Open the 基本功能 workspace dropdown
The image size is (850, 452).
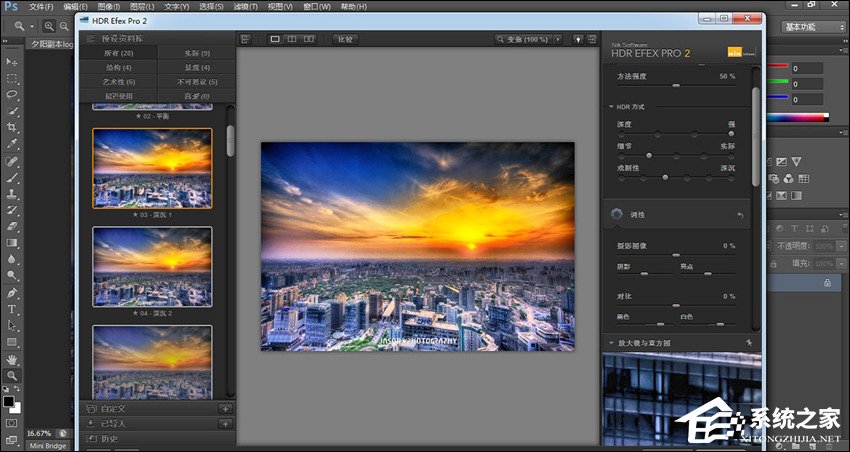pos(812,27)
